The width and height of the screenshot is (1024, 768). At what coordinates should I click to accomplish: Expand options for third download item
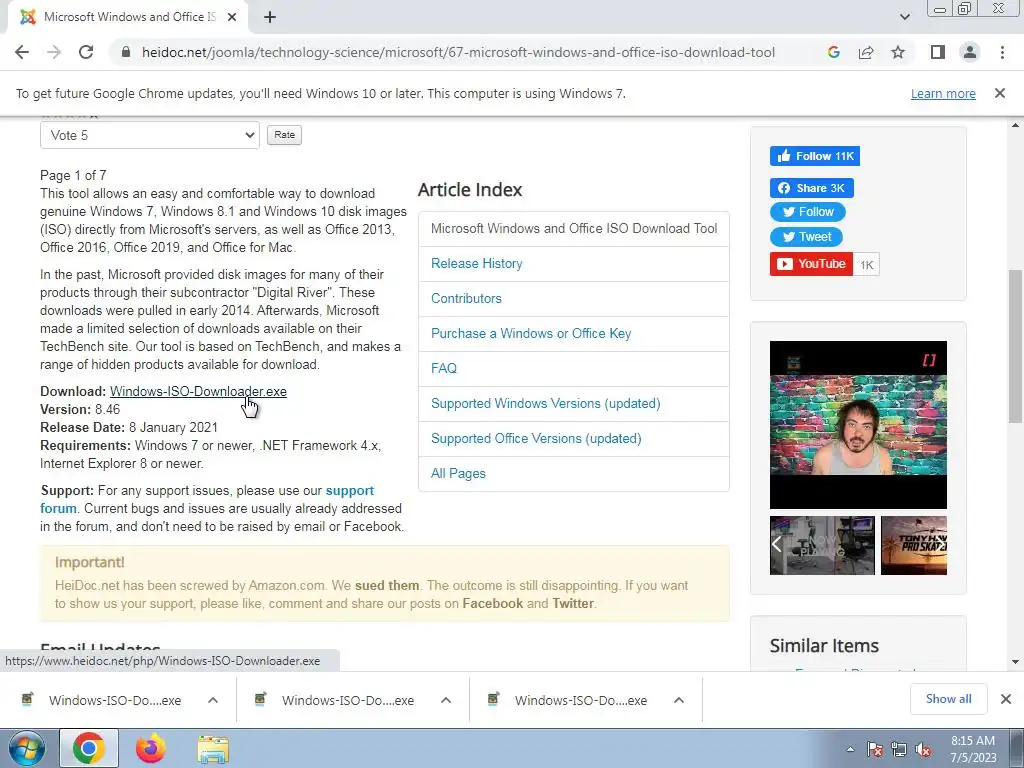coord(679,700)
